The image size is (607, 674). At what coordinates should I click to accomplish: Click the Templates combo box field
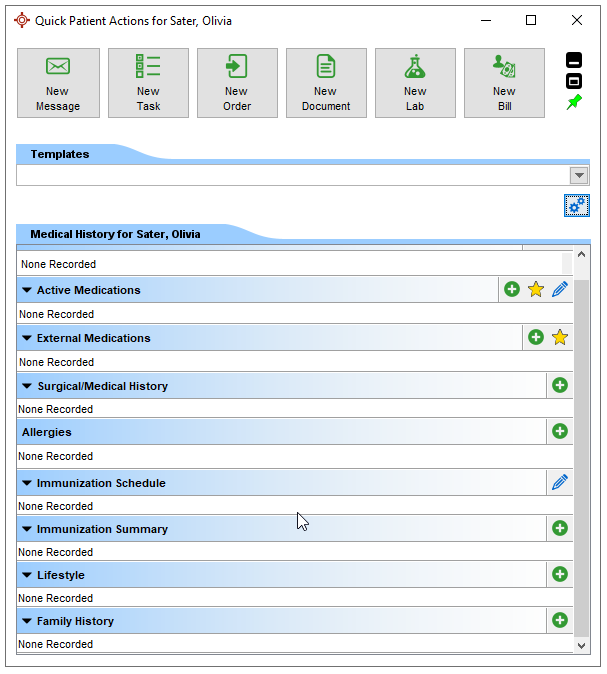[x=290, y=175]
